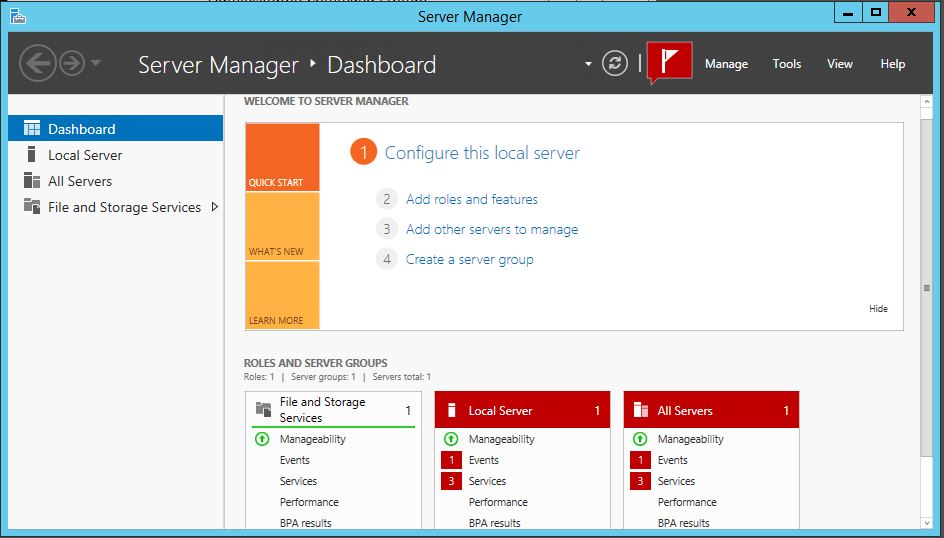This screenshot has height=538, width=944.
Task: Open Performance in the Local Server tile
Action: click(x=498, y=502)
